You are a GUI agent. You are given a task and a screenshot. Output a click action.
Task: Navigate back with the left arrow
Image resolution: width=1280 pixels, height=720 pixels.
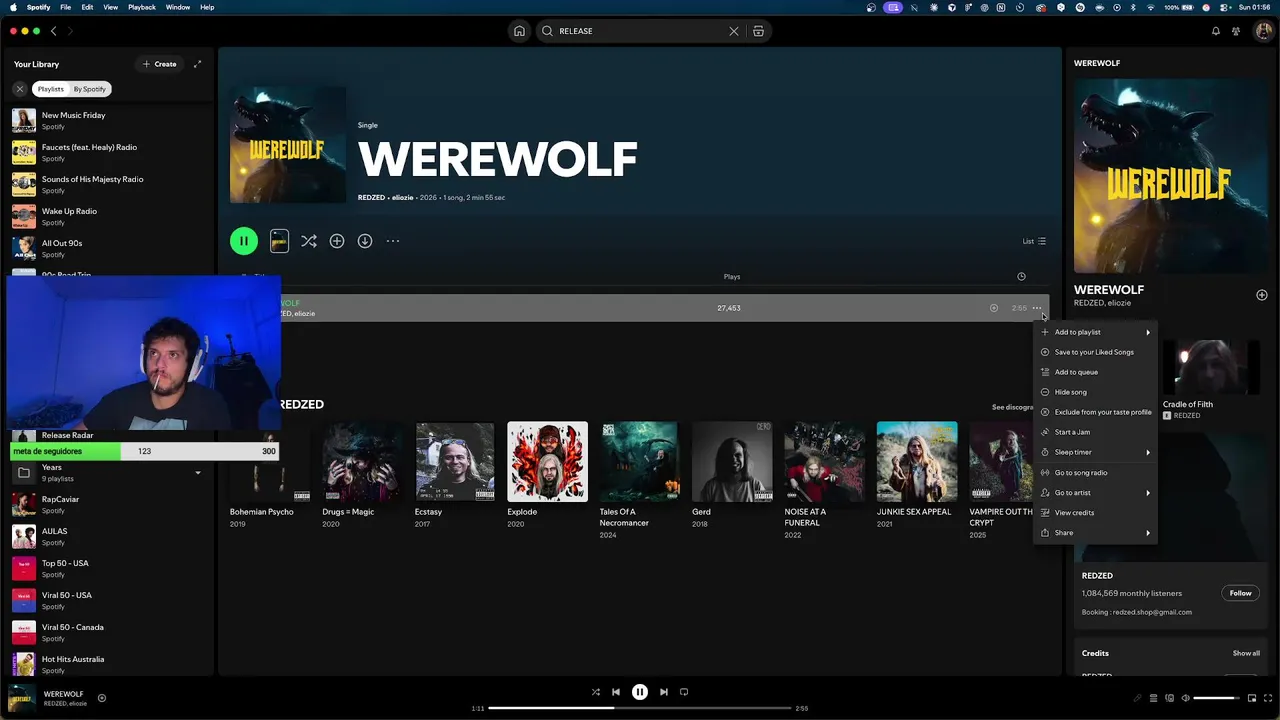[x=54, y=31]
